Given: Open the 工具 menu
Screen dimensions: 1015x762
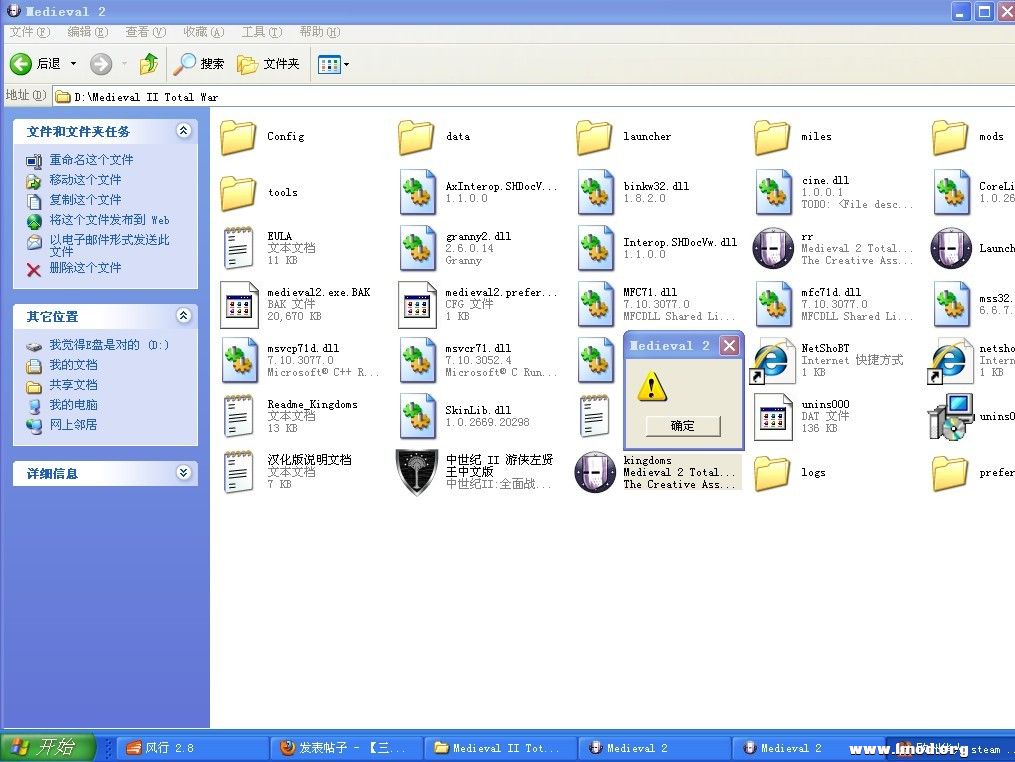Looking at the screenshot, I should [x=261, y=31].
